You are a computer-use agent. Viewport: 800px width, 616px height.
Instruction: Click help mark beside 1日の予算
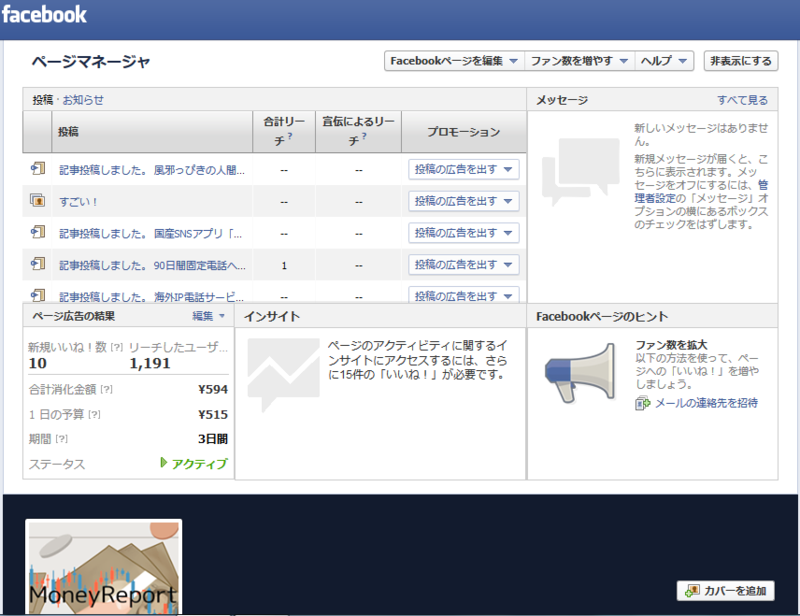coord(94,414)
